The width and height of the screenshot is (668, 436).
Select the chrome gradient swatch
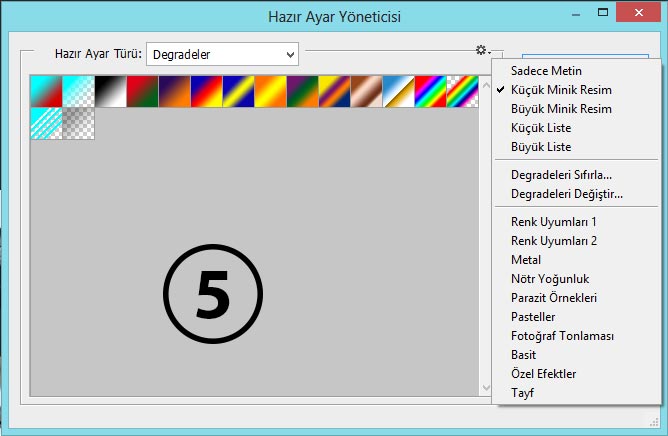pos(398,91)
